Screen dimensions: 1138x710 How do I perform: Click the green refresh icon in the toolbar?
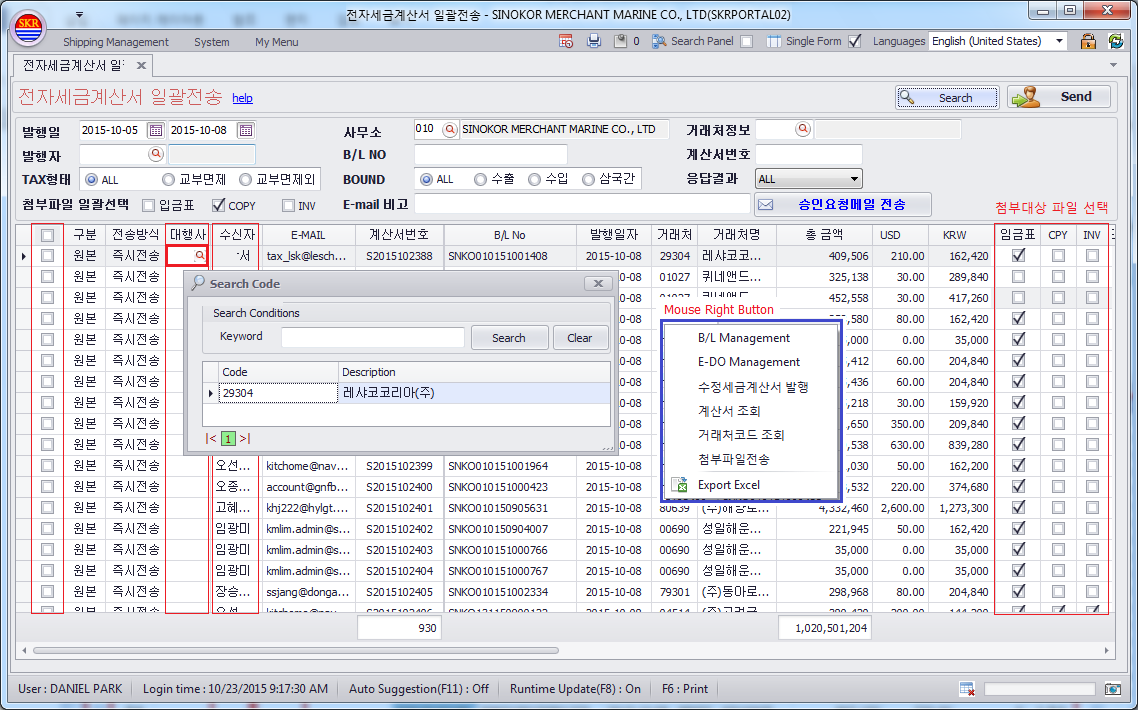pyautogui.click(x=1116, y=41)
